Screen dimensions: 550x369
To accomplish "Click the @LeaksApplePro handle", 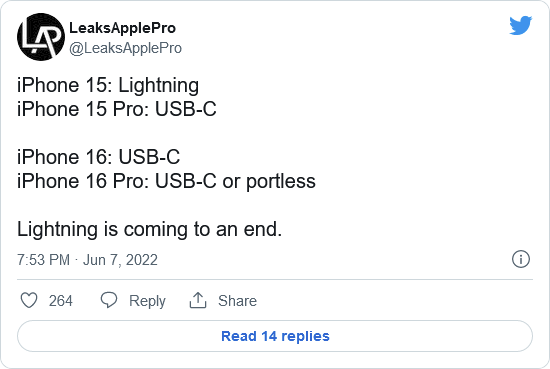I will pos(126,48).
